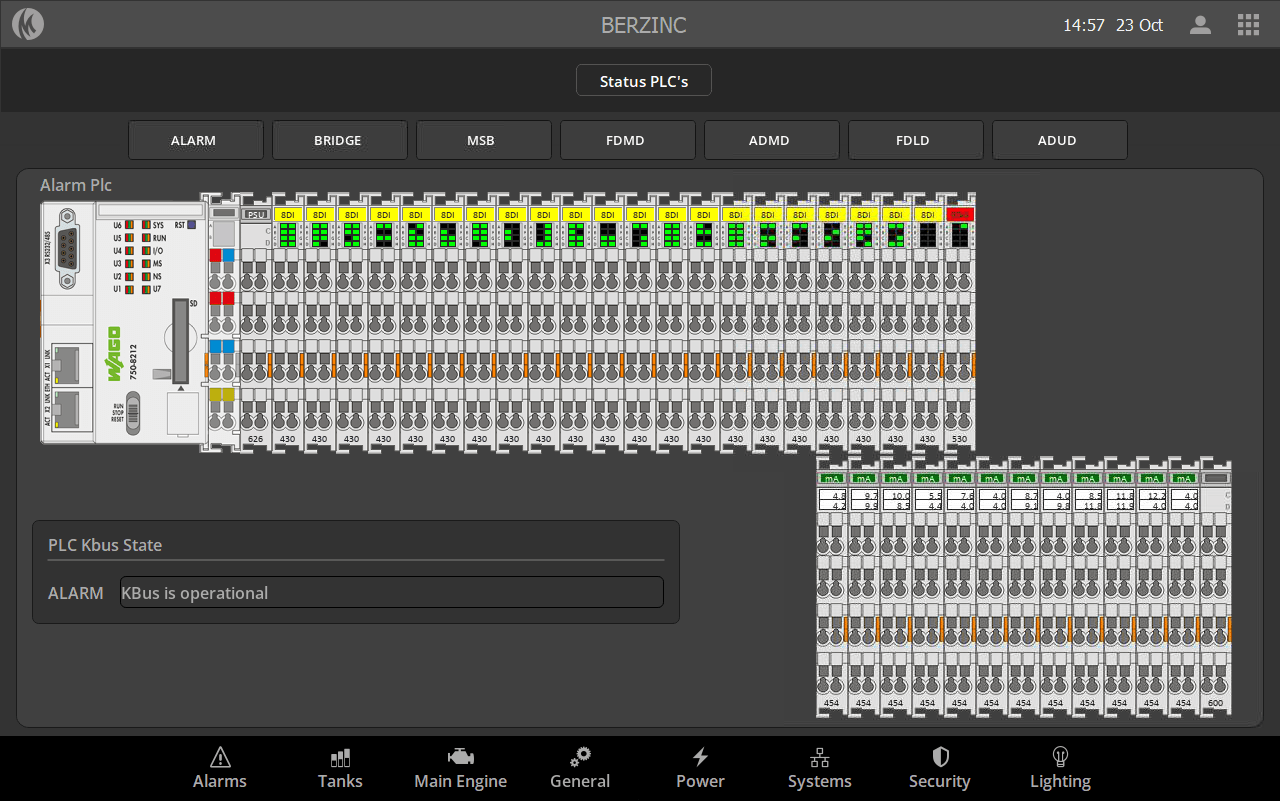
Task: Open the General gears icon
Action: pyautogui.click(x=580, y=757)
